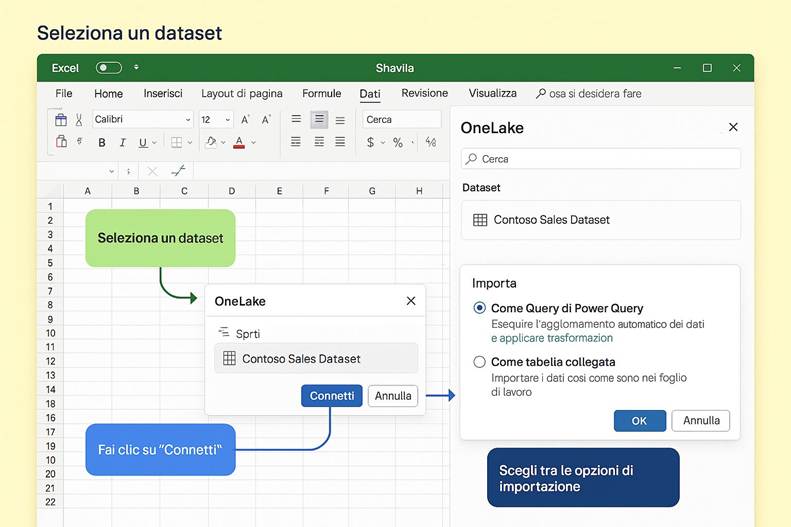Click OK in the Importa panel
This screenshot has height=527, width=791.
(639, 420)
